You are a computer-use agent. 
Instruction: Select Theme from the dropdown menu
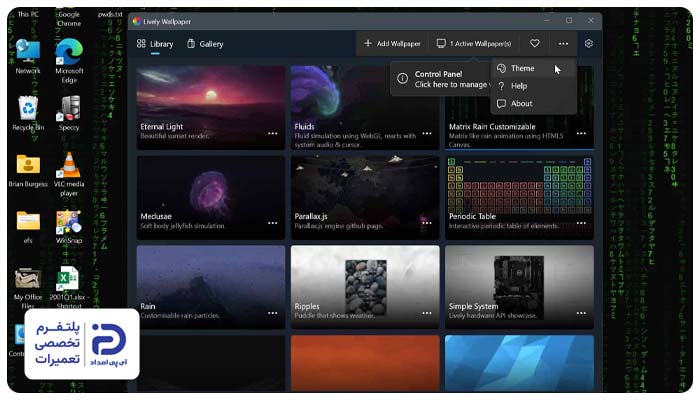point(533,68)
